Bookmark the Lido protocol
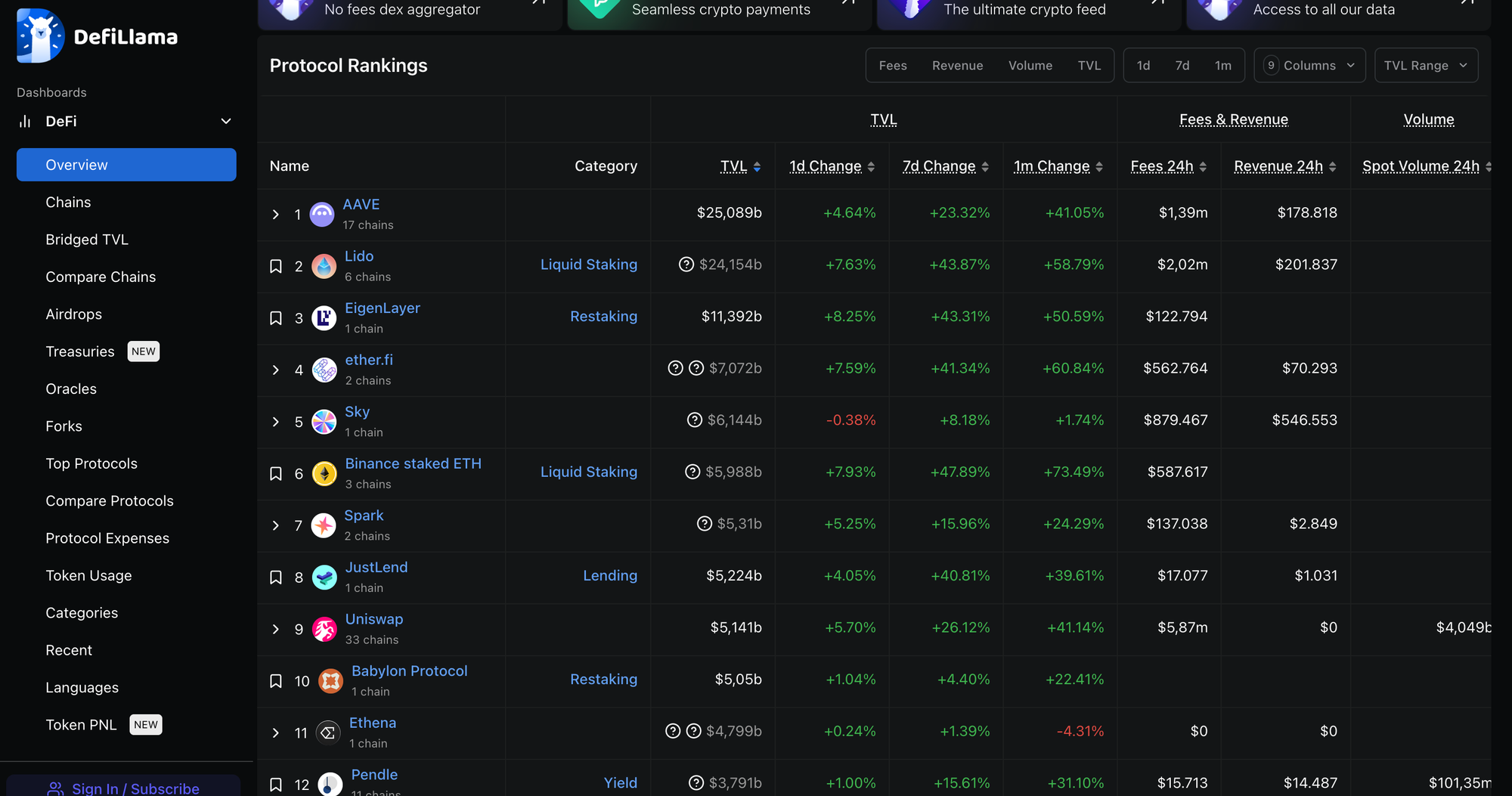1512x796 pixels. pos(276,267)
